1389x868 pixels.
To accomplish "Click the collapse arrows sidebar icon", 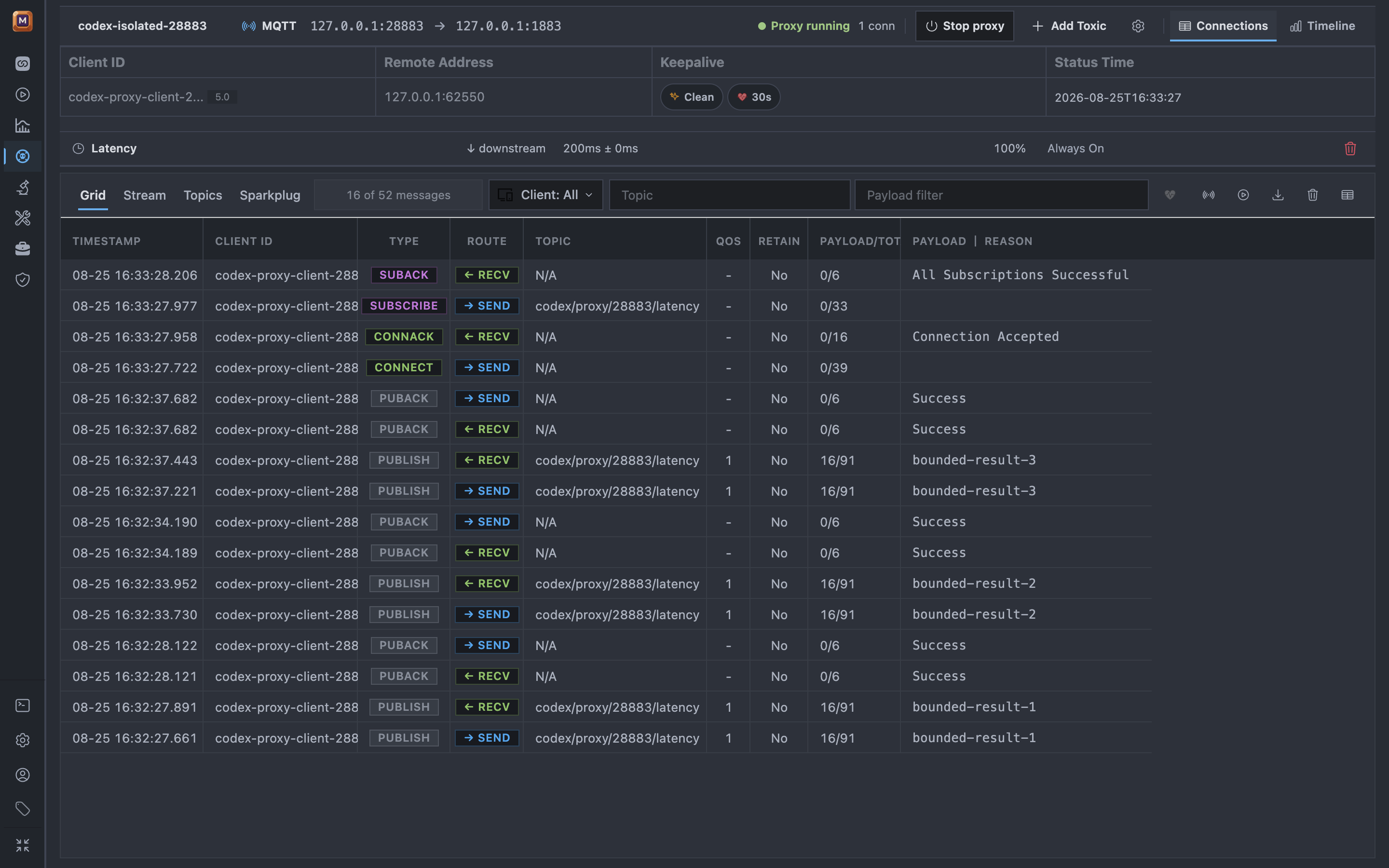I will [22, 846].
